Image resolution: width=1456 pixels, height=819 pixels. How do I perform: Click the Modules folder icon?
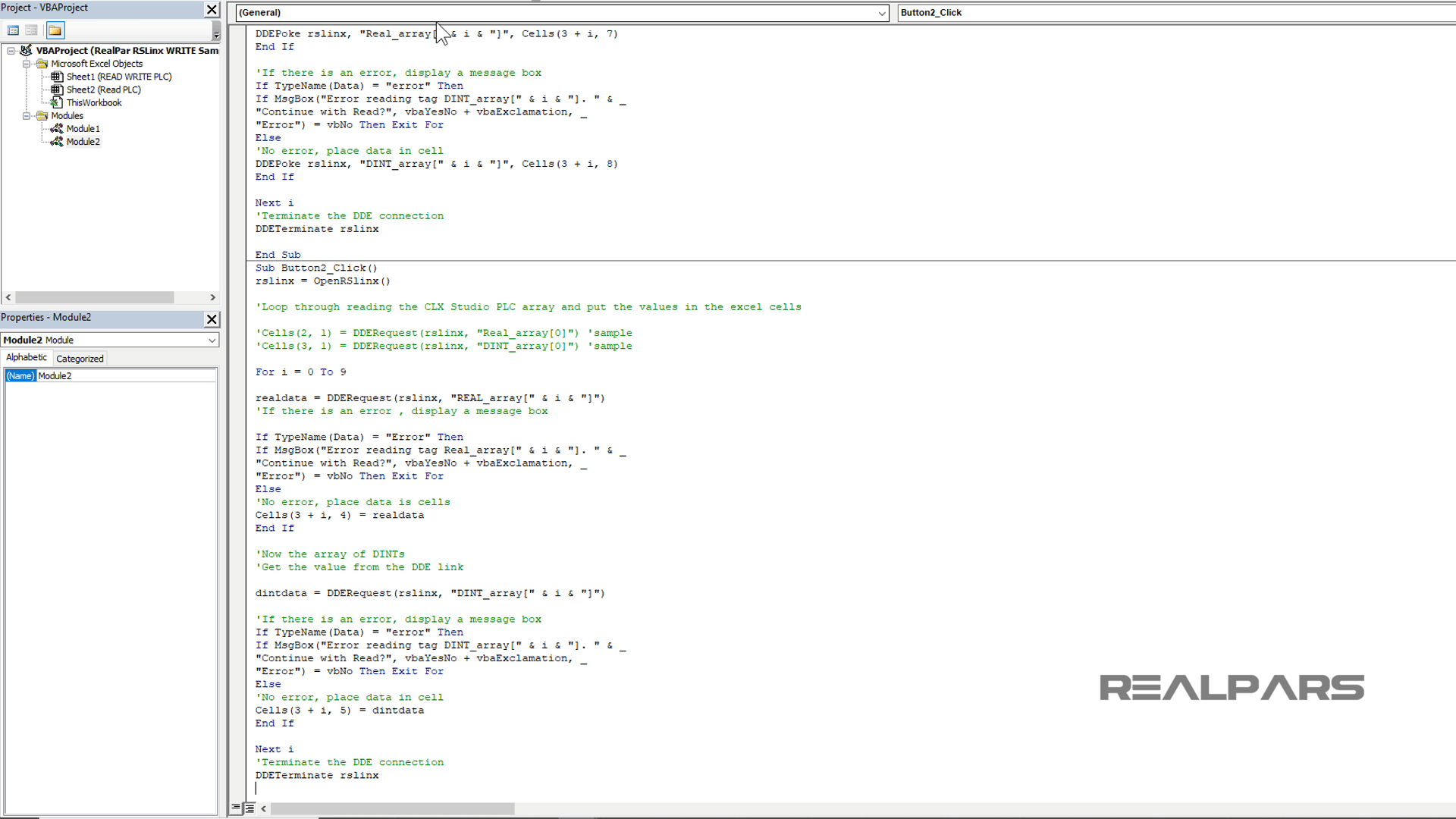click(42, 116)
